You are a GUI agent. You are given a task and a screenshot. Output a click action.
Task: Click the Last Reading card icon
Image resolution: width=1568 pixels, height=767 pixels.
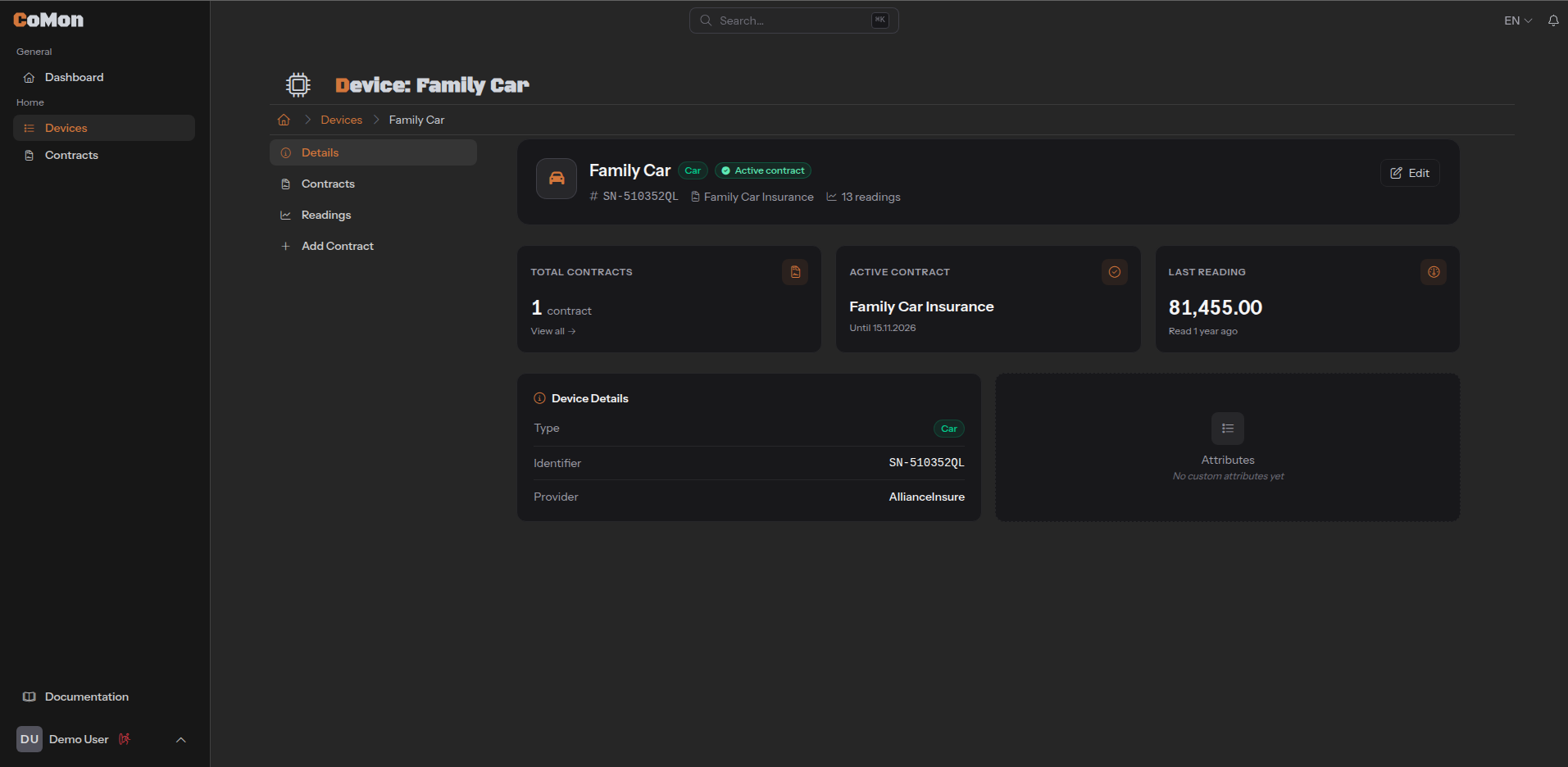pyautogui.click(x=1434, y=272)
